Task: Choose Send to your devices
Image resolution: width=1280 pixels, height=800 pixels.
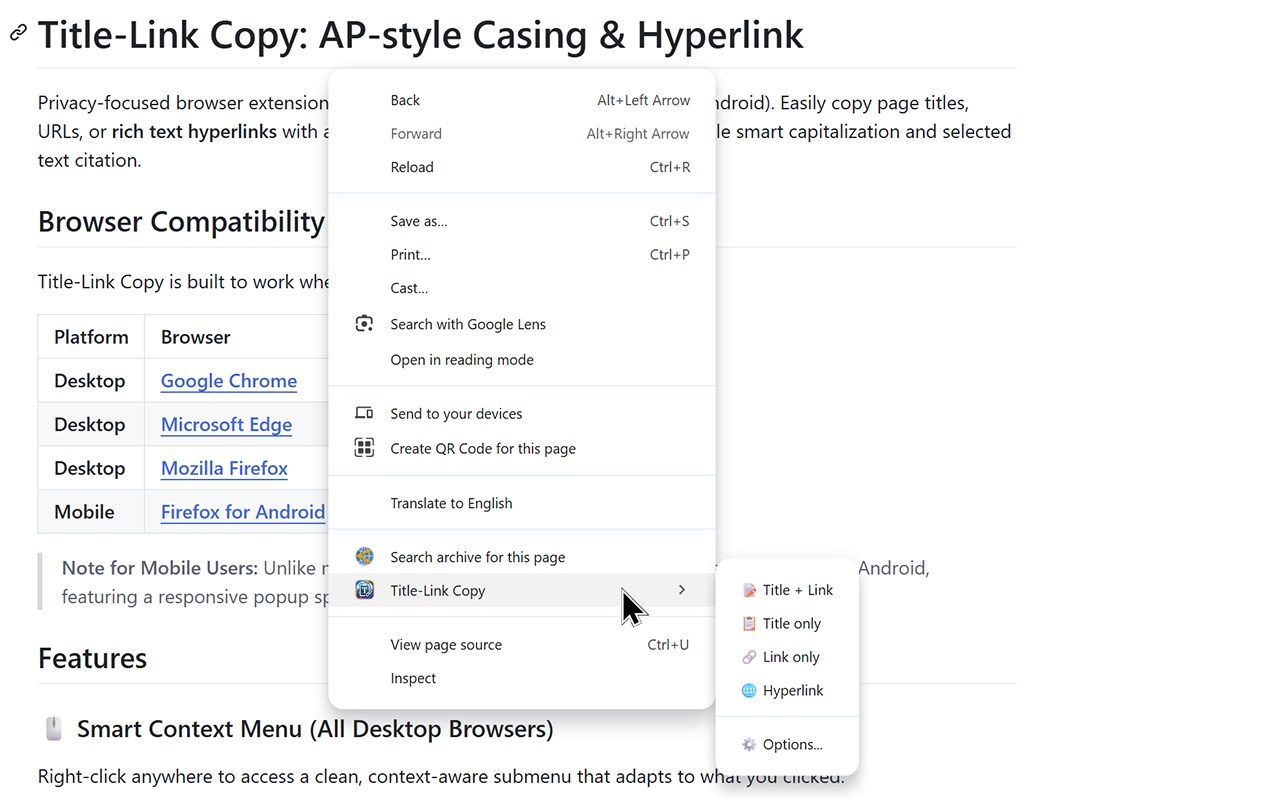Action: (x=522, y=413)
